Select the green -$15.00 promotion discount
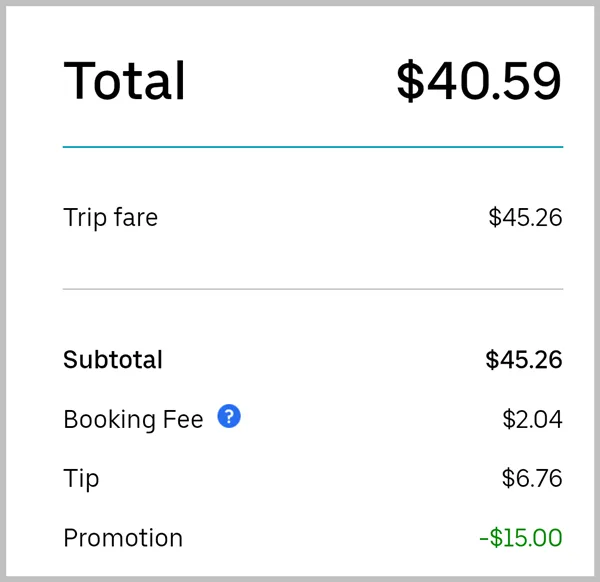Viewport: 600px width, 582px height. tap(521, 538)
